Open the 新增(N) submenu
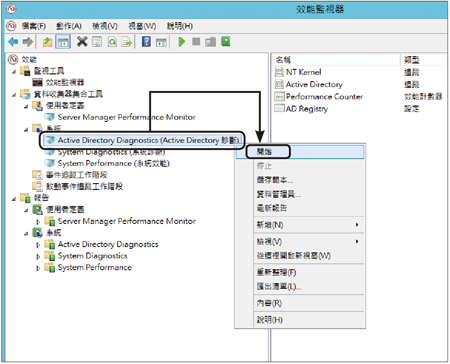Image resolution: width=450 pixels, height=364 pixels. [x=300, y=225]
